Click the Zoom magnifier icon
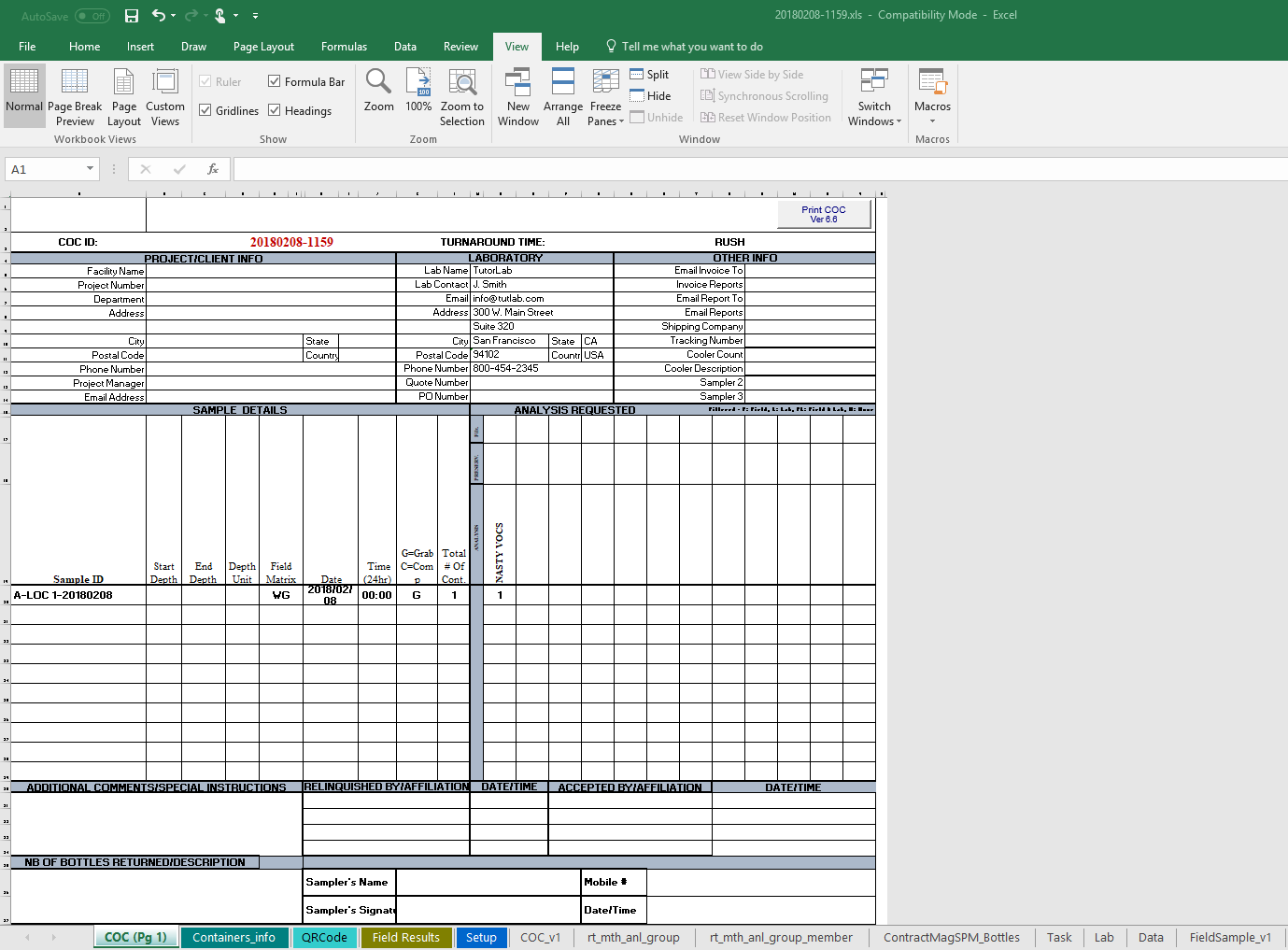 [x=378, y=83]
